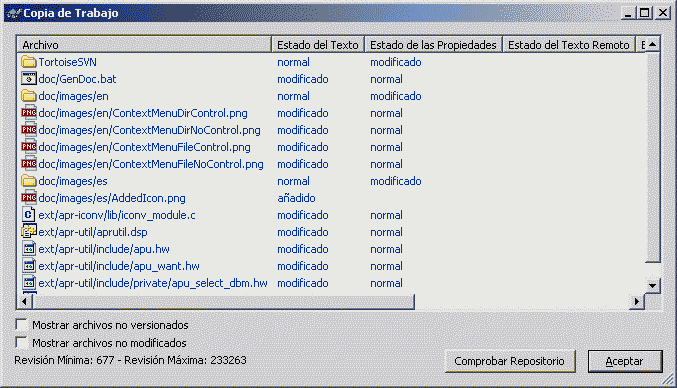This screenshot has width=677, height=388.
Task: Click the AddedIcon.png file icon
Action: coord(28,198)
